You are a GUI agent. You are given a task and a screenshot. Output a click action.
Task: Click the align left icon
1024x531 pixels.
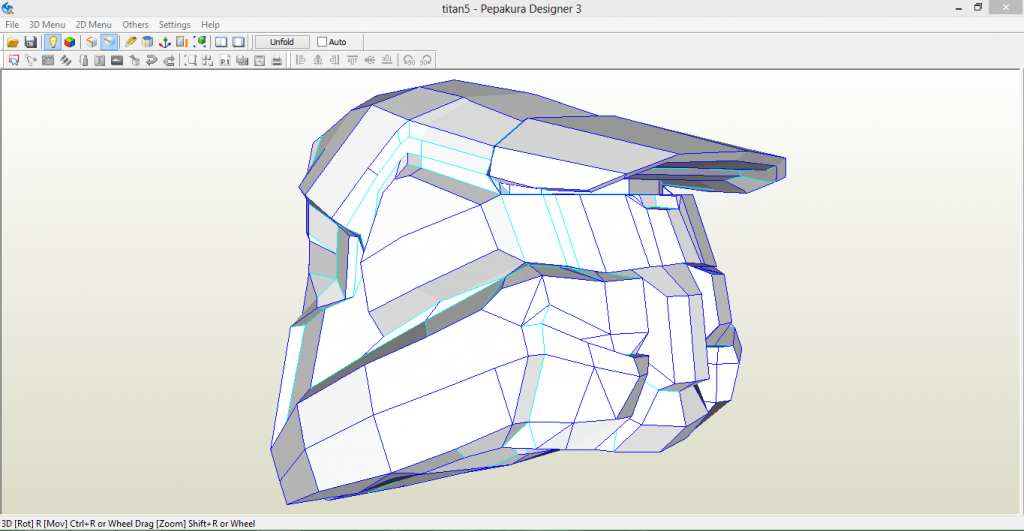(300, 60)
